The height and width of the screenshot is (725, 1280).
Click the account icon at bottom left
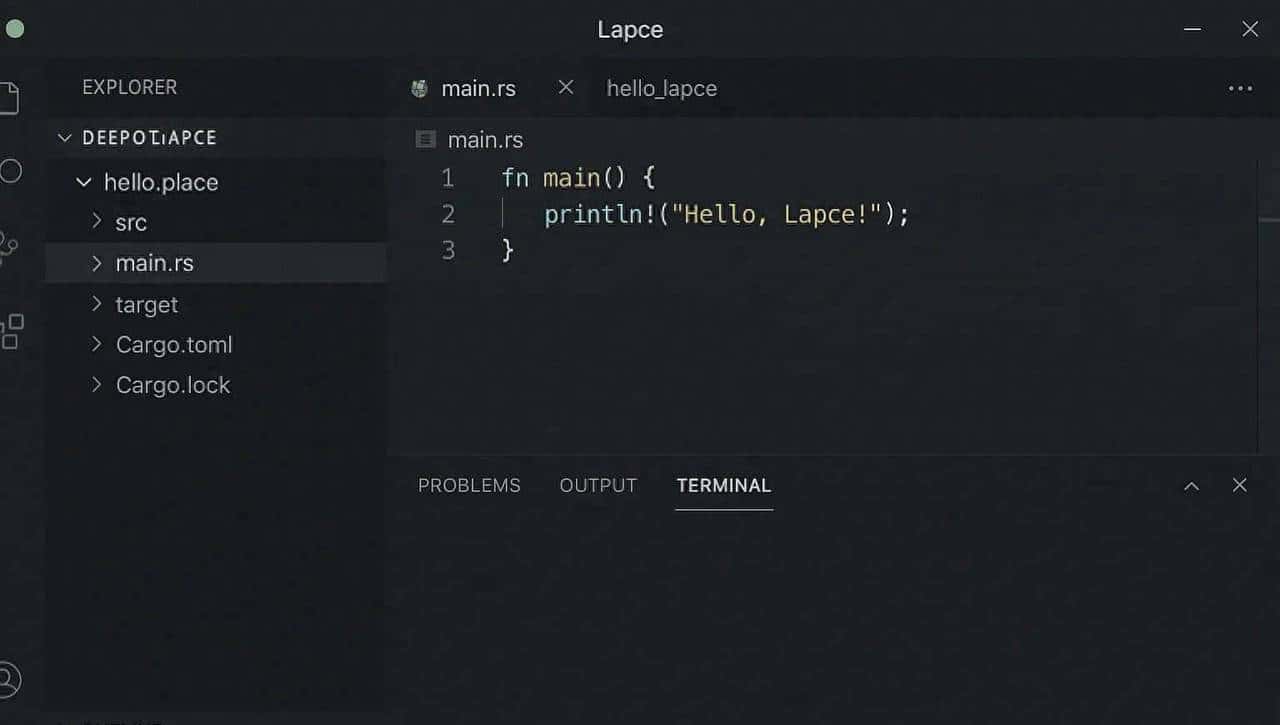[x=8, y=679]
